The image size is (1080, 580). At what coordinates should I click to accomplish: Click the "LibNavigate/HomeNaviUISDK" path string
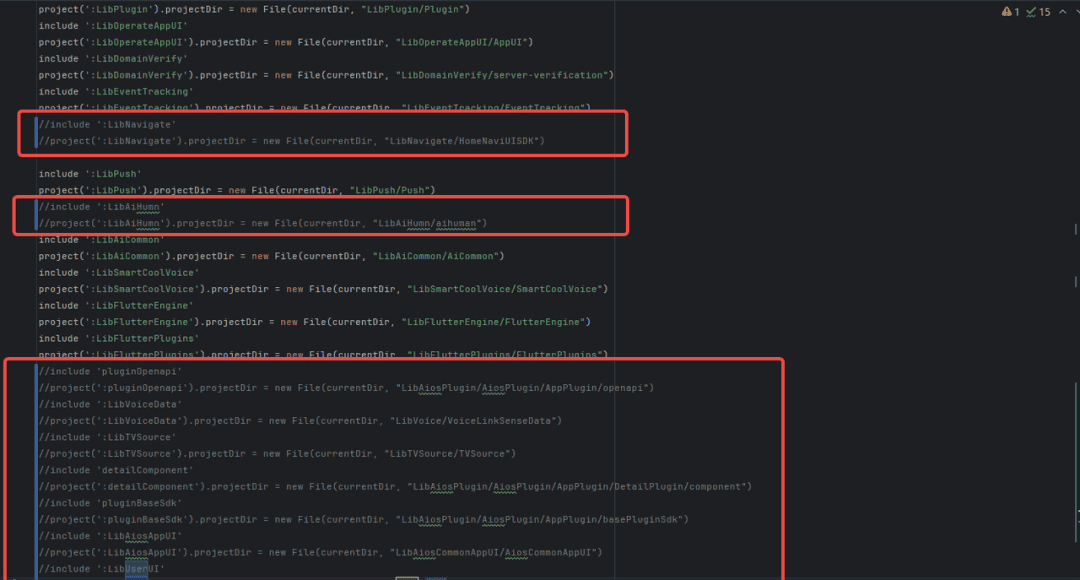pyautogui.click(x=461, y=141)
